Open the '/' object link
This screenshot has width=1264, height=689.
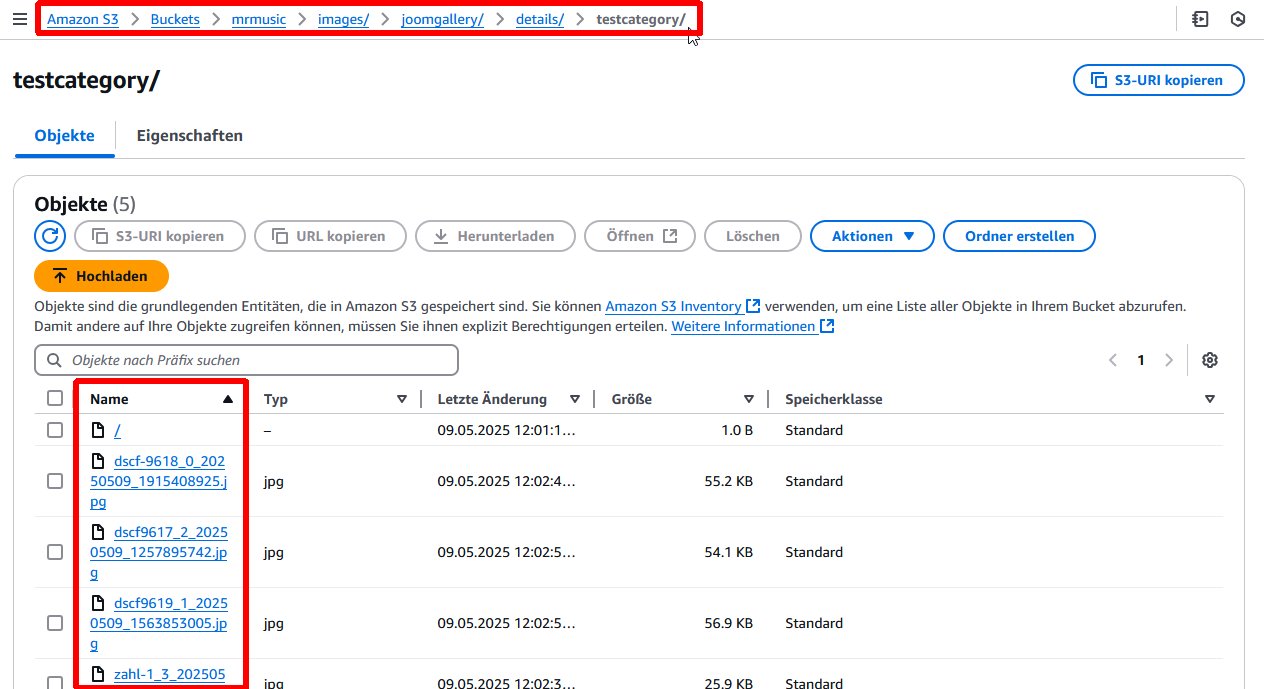click(118, 430)
